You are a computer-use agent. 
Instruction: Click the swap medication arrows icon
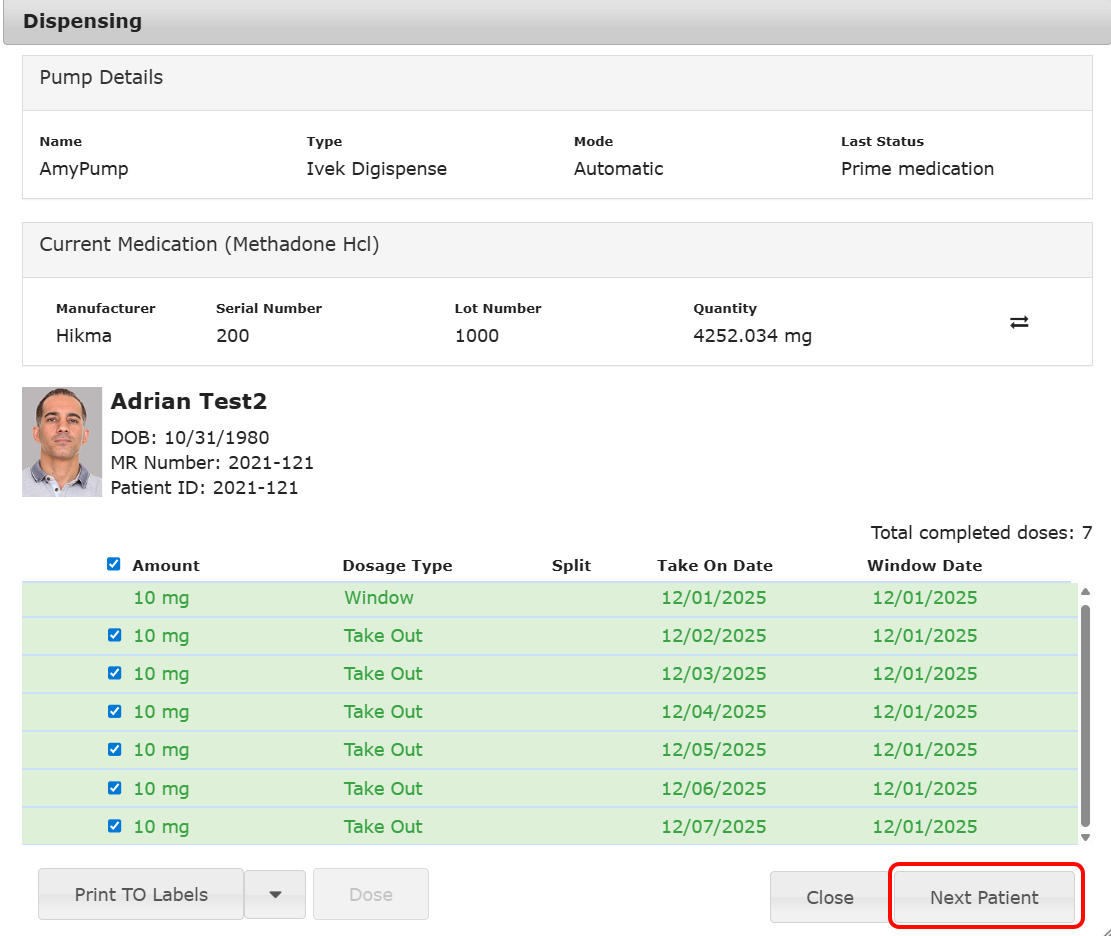1019,322
